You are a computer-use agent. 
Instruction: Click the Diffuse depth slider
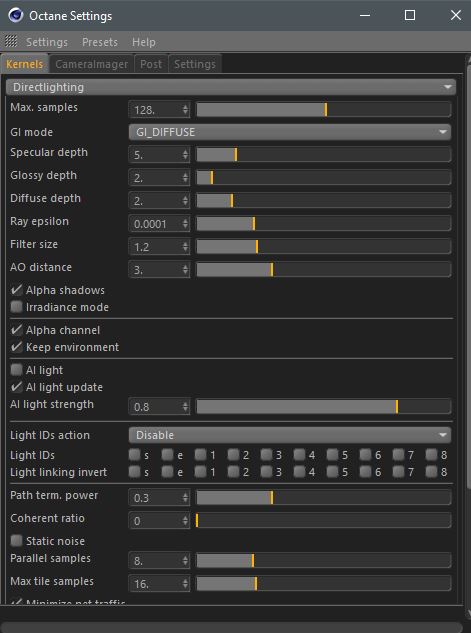(x=324, y=201)
